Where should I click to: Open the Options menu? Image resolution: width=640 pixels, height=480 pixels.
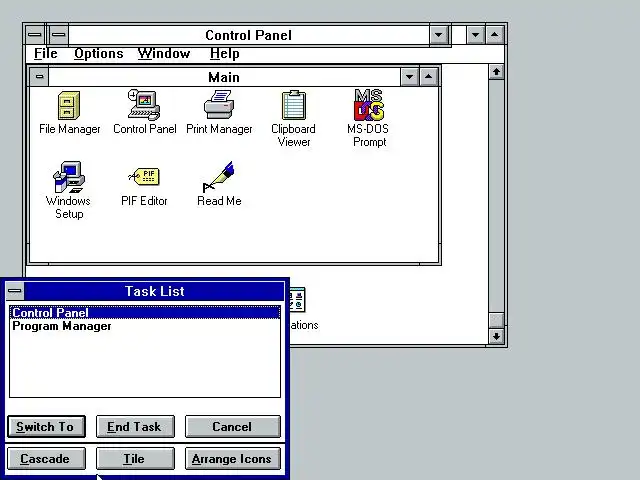(x=98, y=53)
